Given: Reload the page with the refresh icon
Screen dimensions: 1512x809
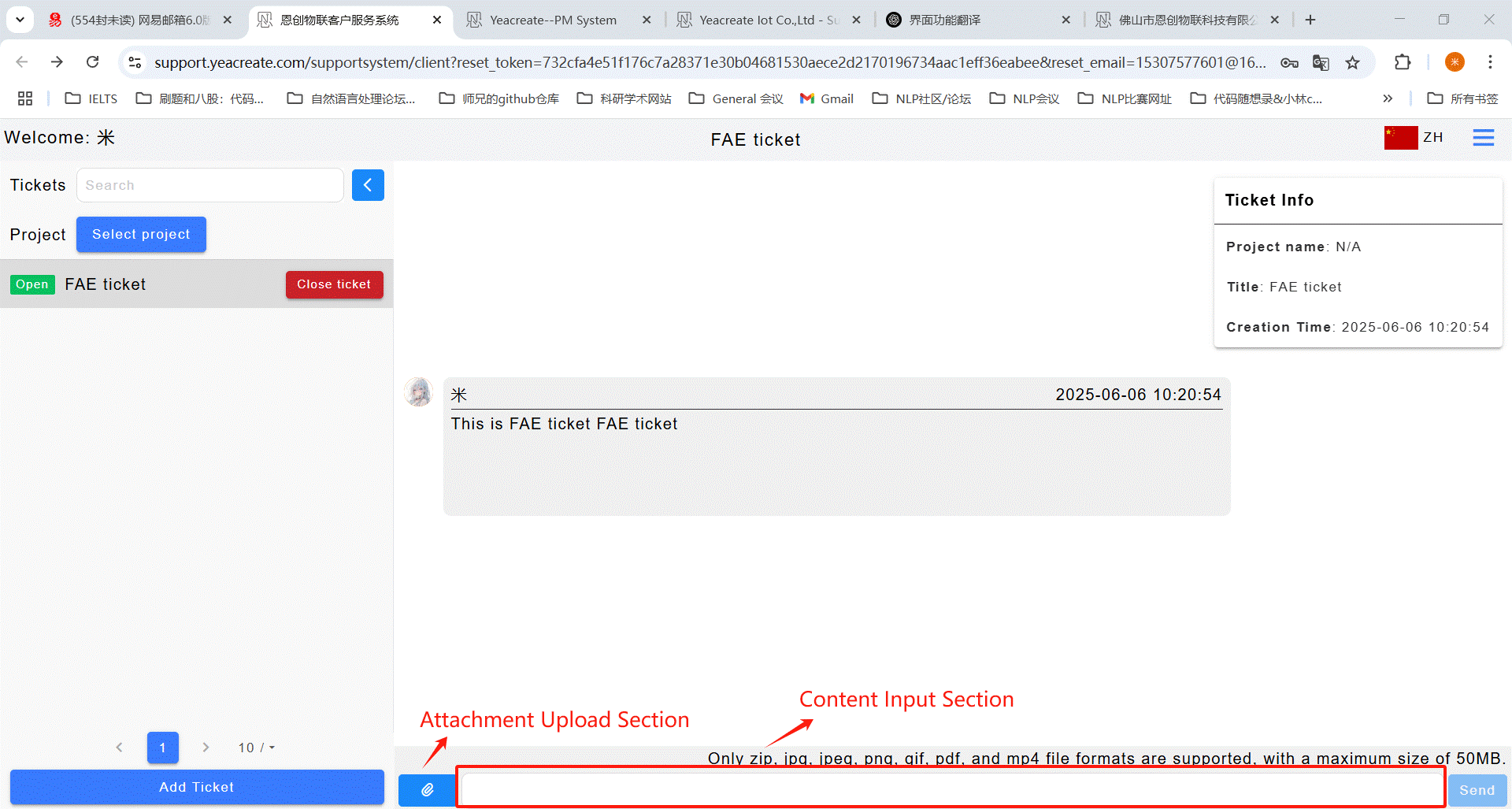Looking at the screenshot, I should coord(93,62).
